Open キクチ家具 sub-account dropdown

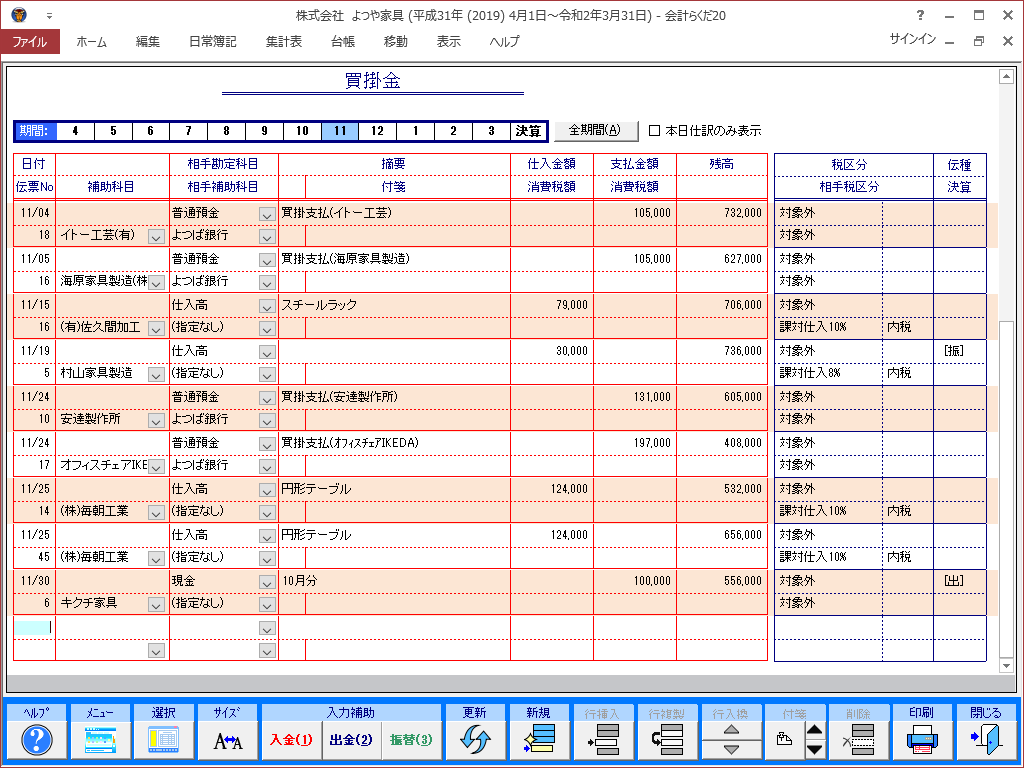tap(156, 605)
